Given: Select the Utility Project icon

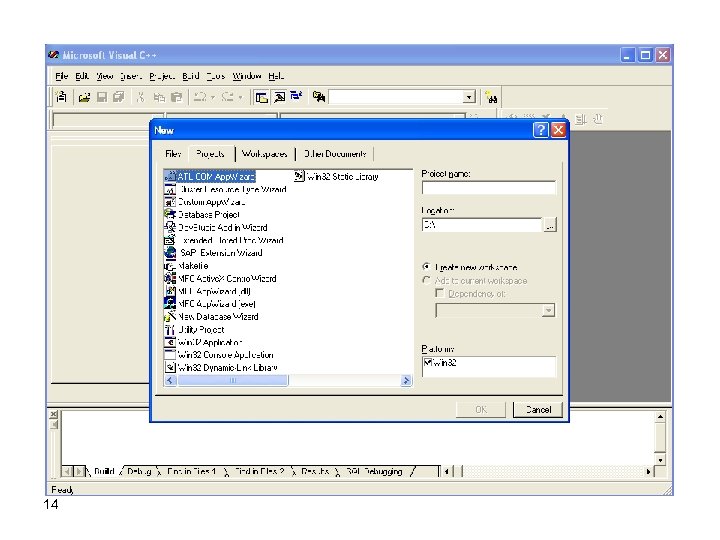Looking at the screenshot, I should (170, 329).
